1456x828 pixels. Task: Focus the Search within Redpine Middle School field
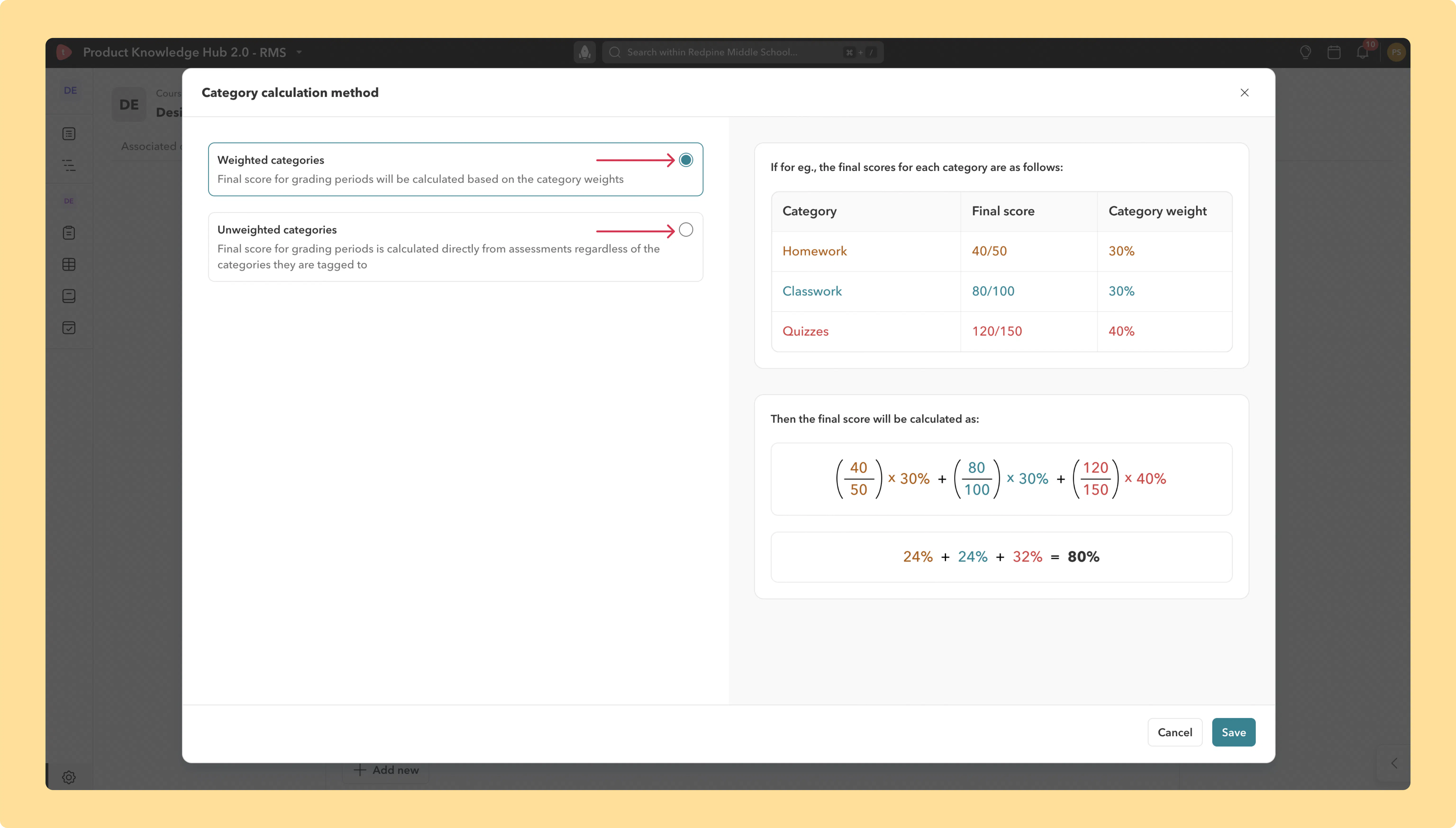[x=743, y=52]
